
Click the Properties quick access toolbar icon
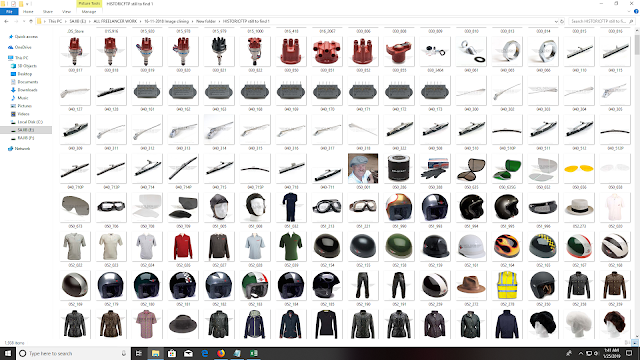[13, 4]
